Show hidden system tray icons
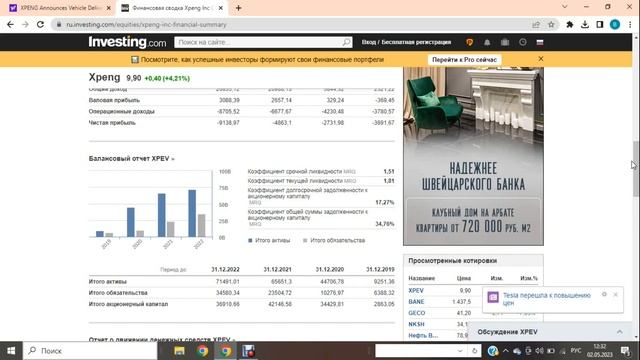The width and height of the screenshot is (640, 360). pyautogui.click(x=505, y=351)
